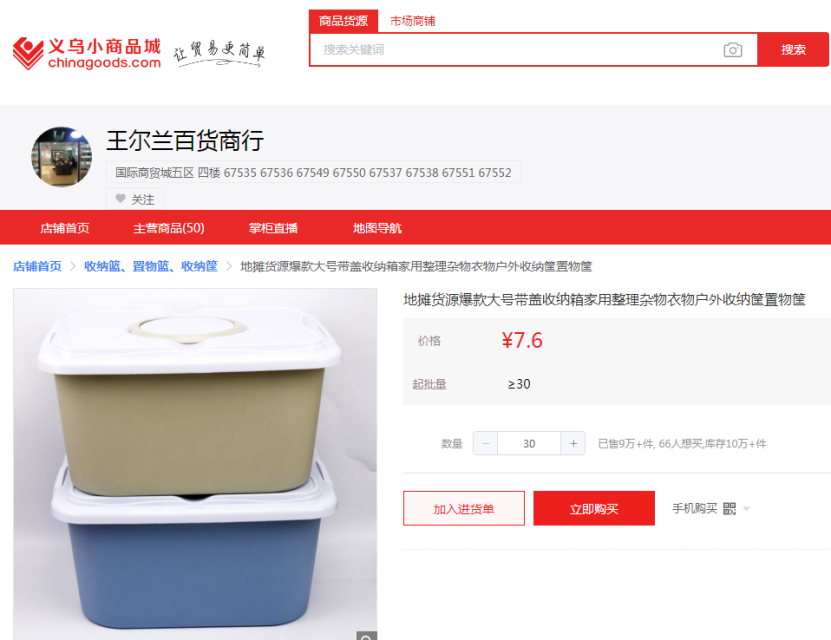Open the shop avatar photo
831x640 pixels.
point(61,156)
